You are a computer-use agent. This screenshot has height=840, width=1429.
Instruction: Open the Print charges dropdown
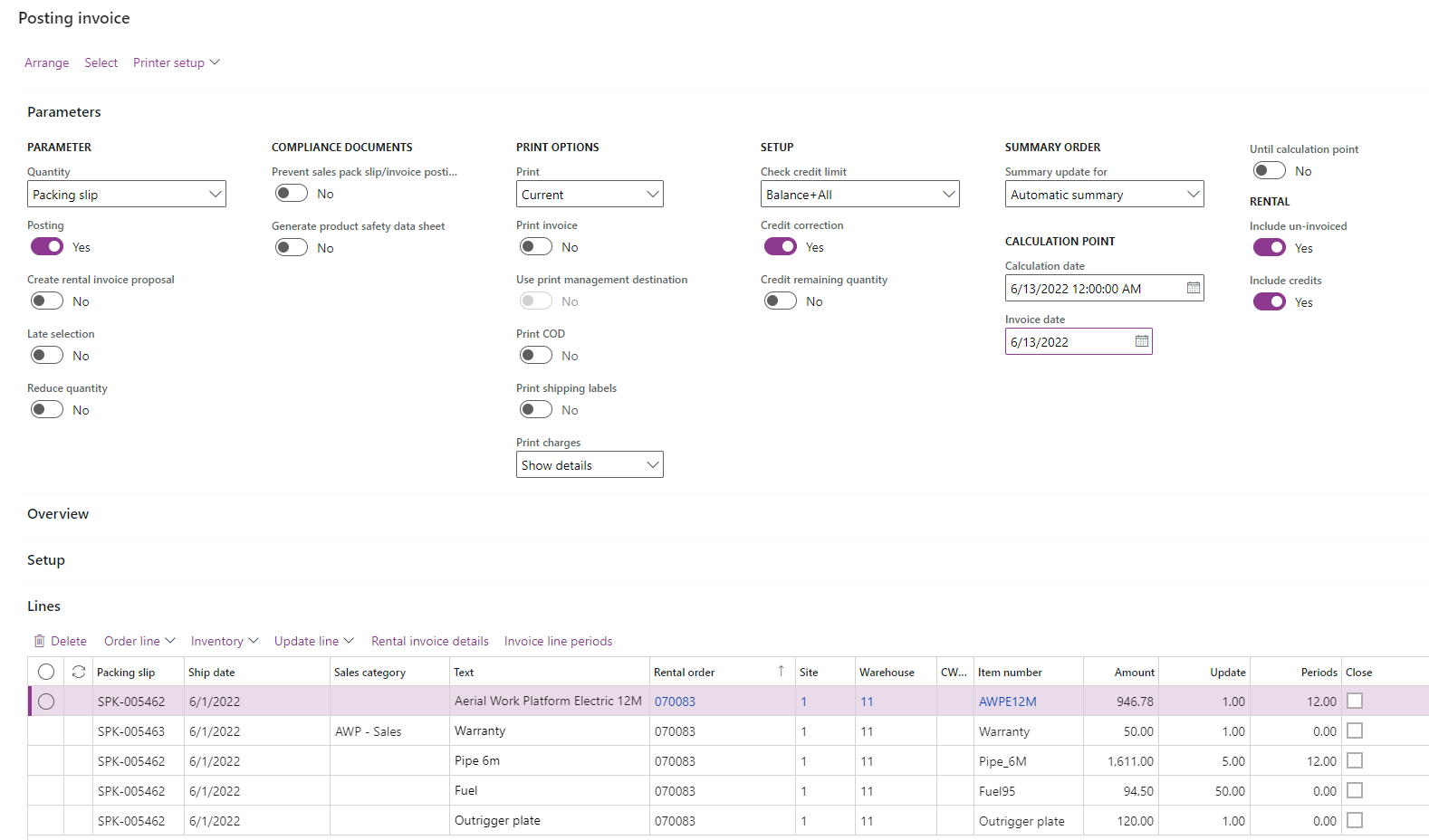click(x=590, y=464)
